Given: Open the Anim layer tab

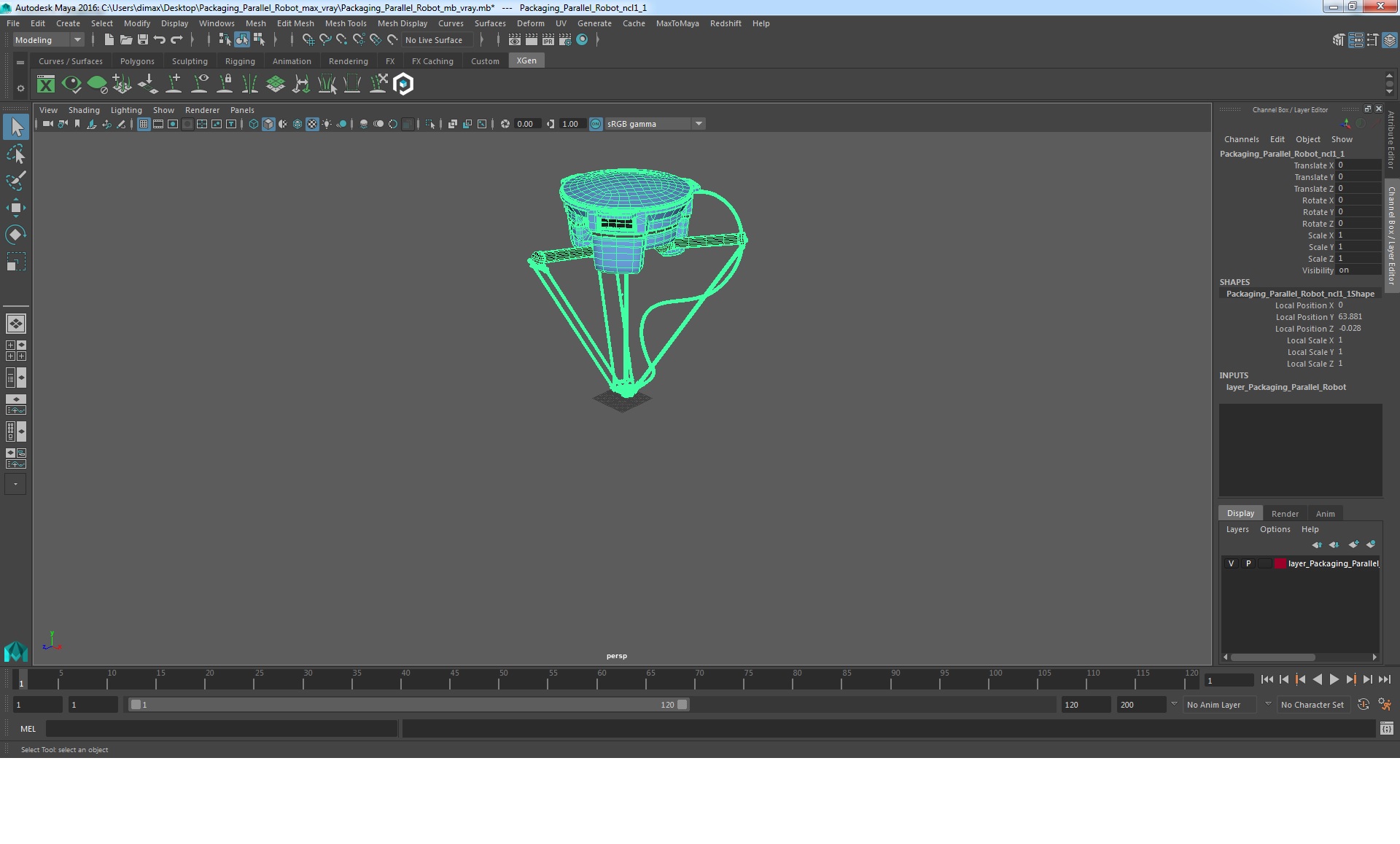Looking at the screenshot, I should click(1325, 514).
